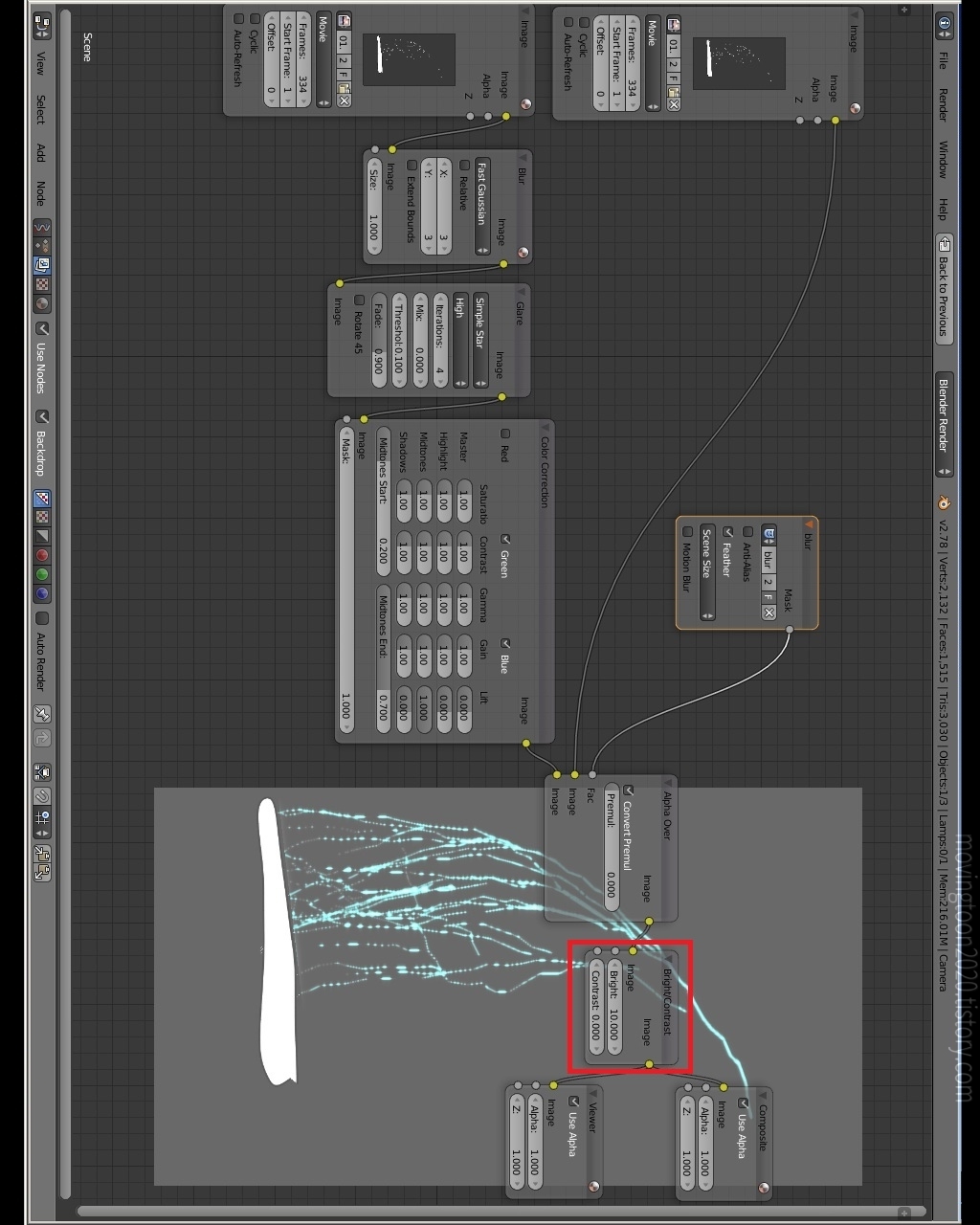This screenshot has height=1225, width=980.
Task: Browse mask icon on blur mask node
Action: [769, 533]
